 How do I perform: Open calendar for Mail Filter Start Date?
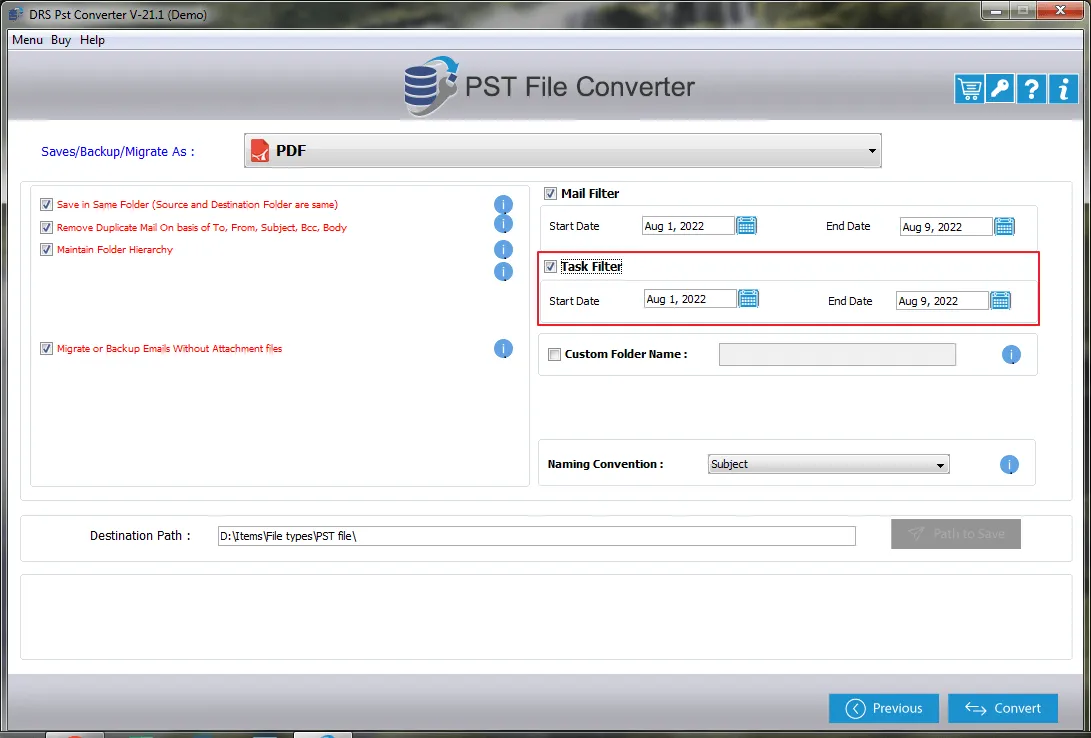pos(746,226)
